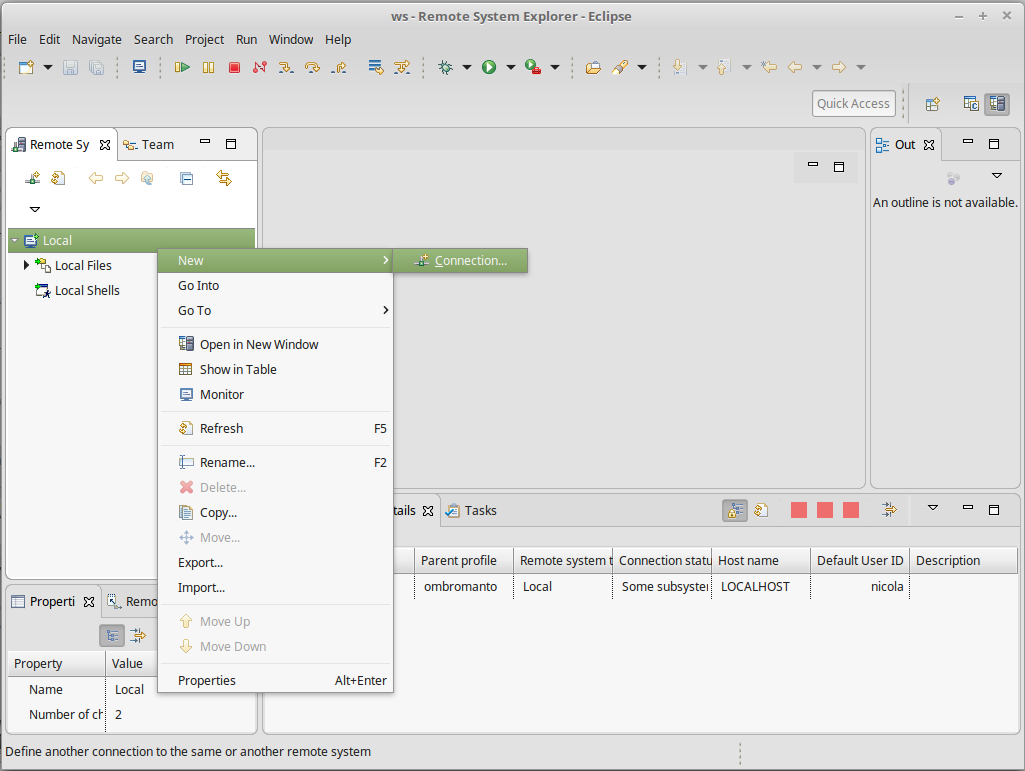The image size is (1025, 771).
Task: Click the Step Into icon
Action: 286,67
